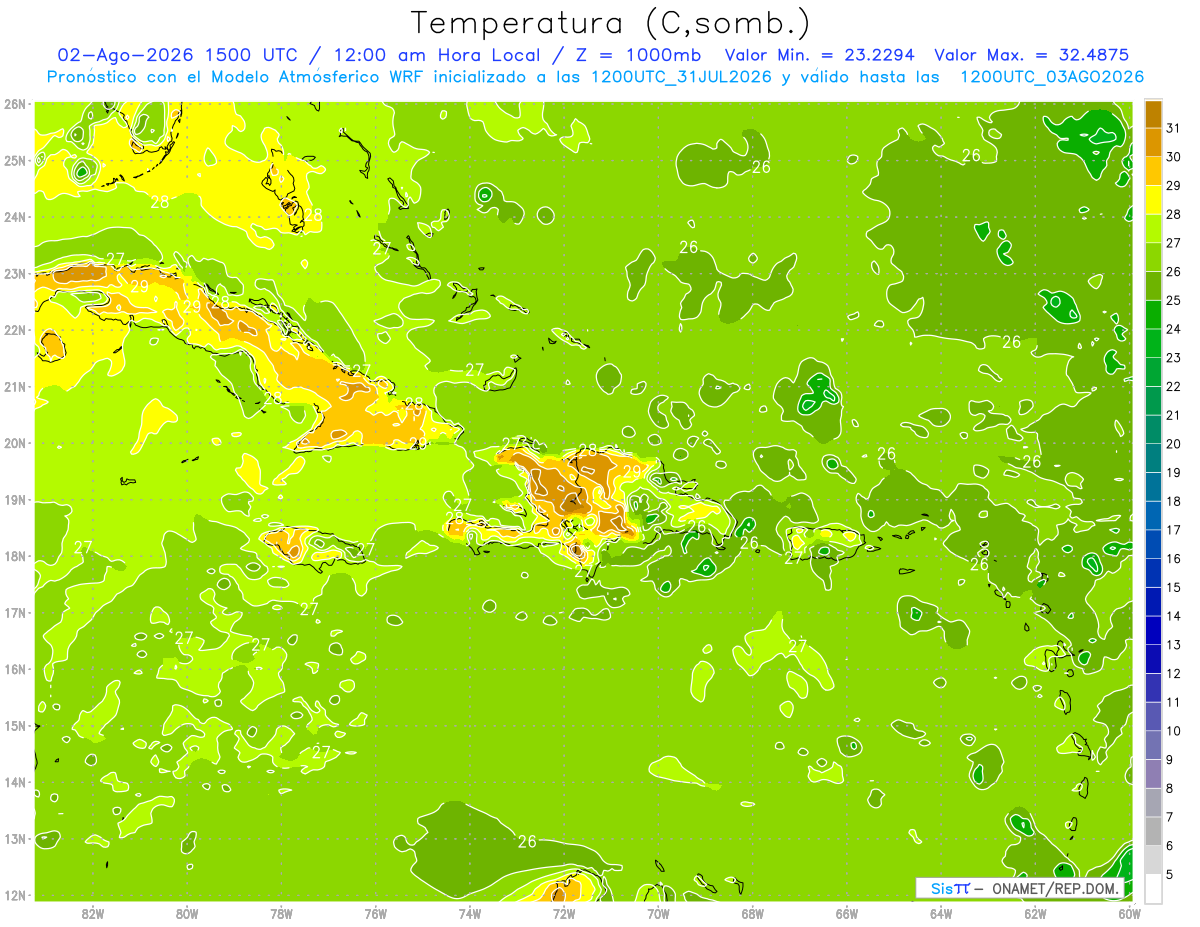Click the yellow color bar segment between 28 and 29
This screenshot has width=1200, height=927.
coord(1153,199)
